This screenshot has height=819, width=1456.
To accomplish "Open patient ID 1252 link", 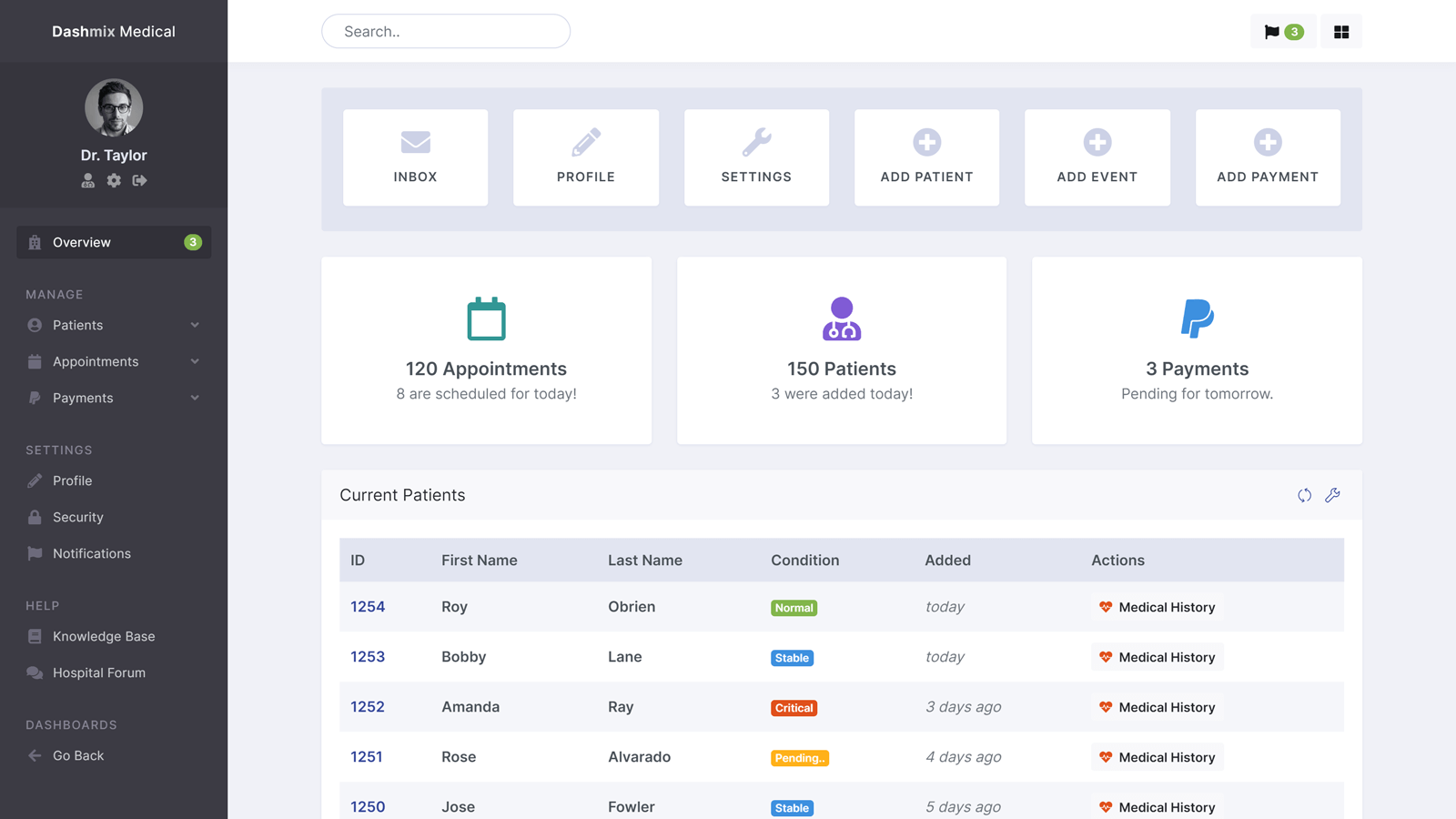I will (368, 707).
